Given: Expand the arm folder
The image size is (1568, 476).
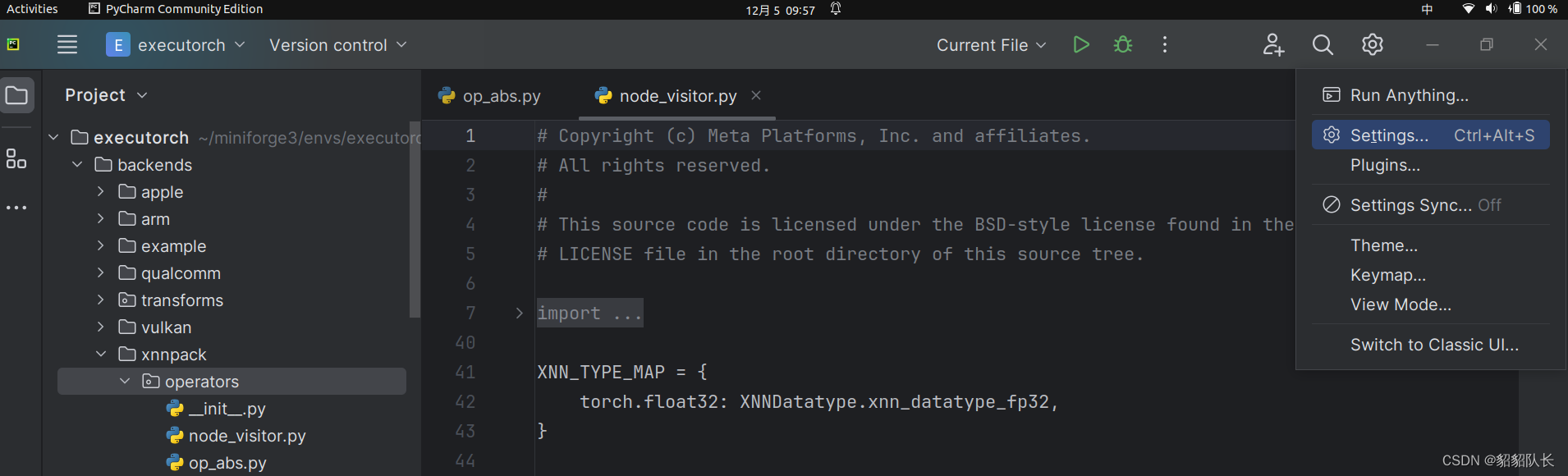Looking at the screenshot, I should click(x=101, y=218).
